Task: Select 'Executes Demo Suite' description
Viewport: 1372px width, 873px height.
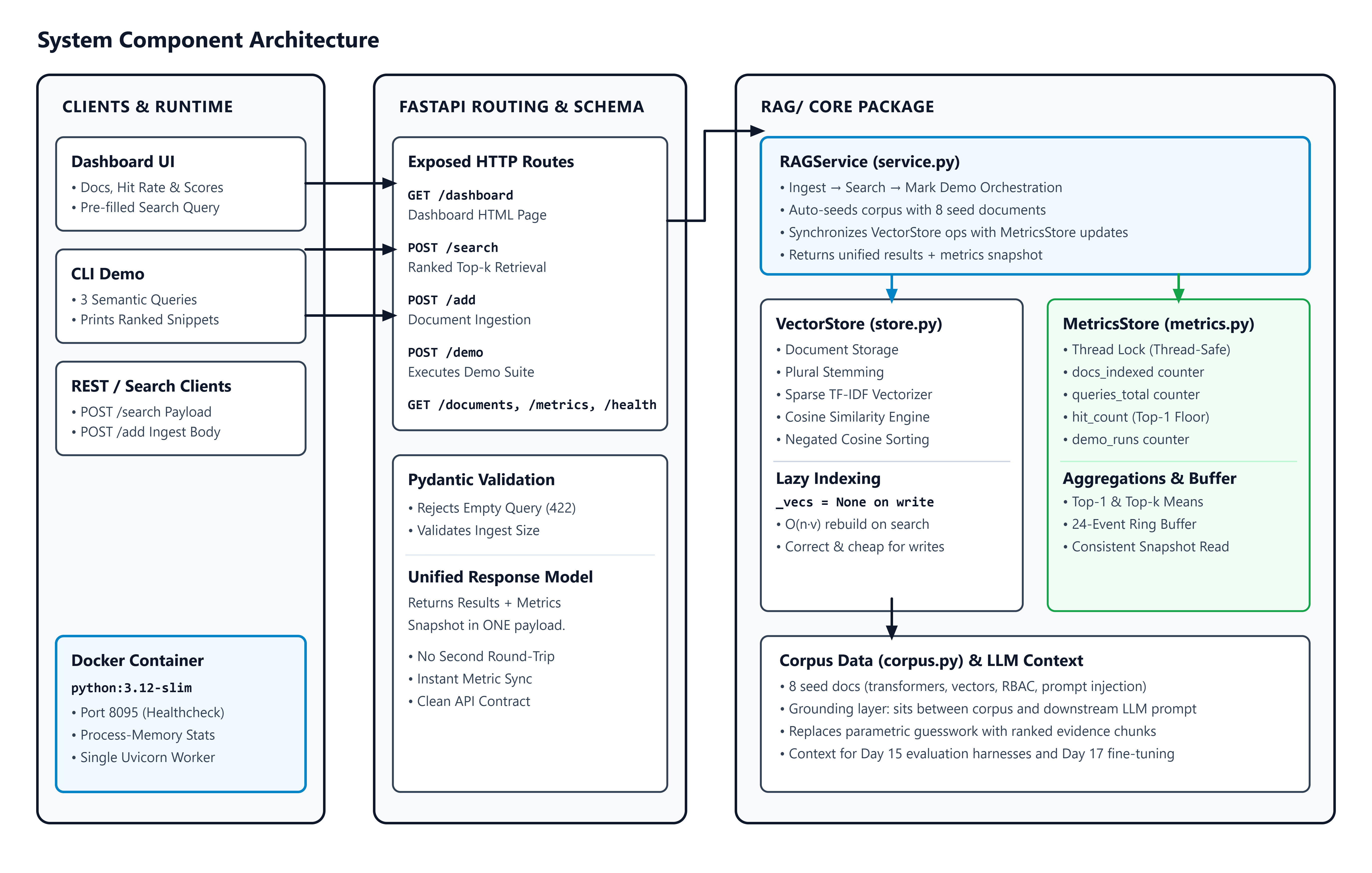Action: pyautogui.click(x=471, y=372)
